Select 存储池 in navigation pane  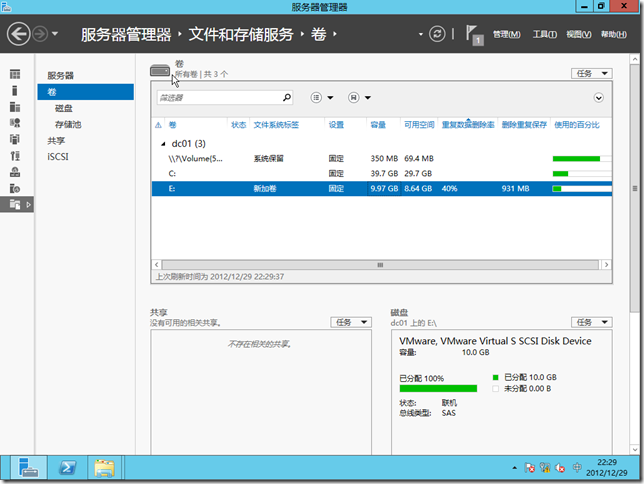[68, 124]
